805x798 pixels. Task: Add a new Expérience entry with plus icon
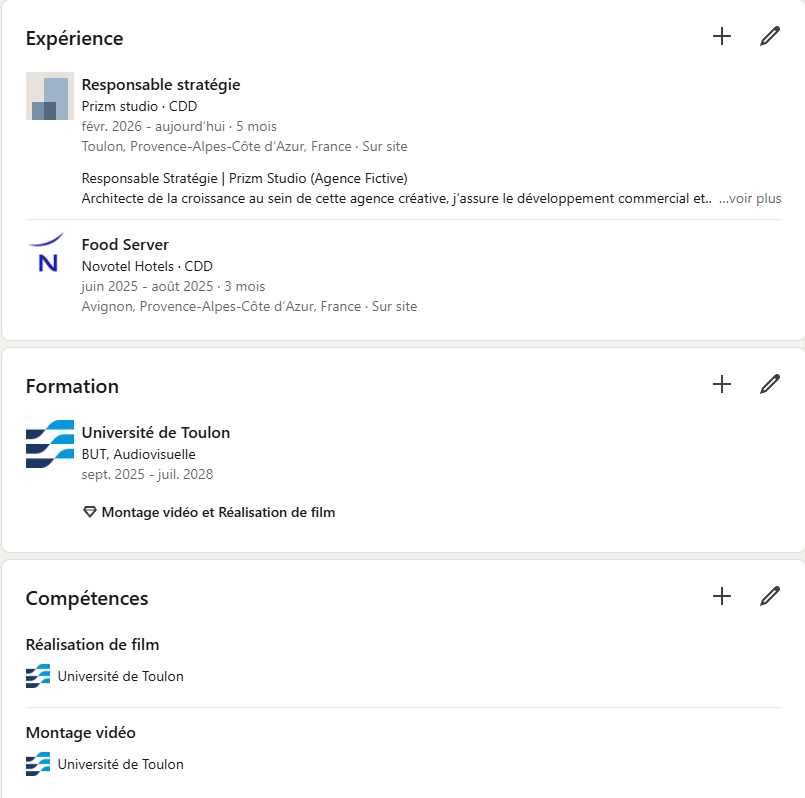click(x=722, y=36)
